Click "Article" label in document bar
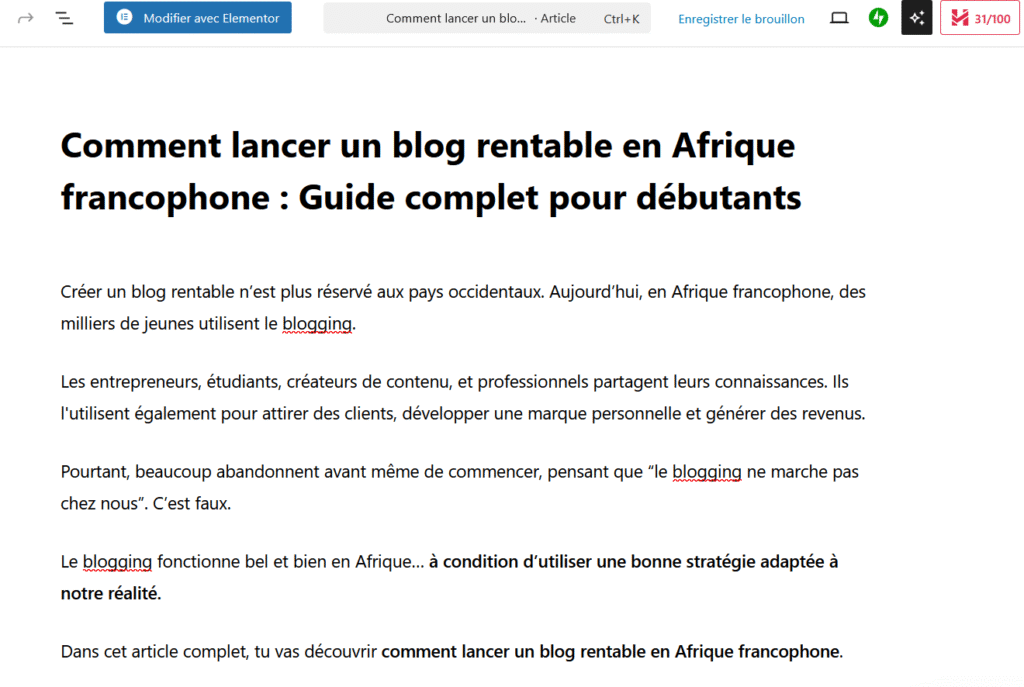Image resolution: width=1024 pixels, height=687 pixels. [x=558, y=19]
